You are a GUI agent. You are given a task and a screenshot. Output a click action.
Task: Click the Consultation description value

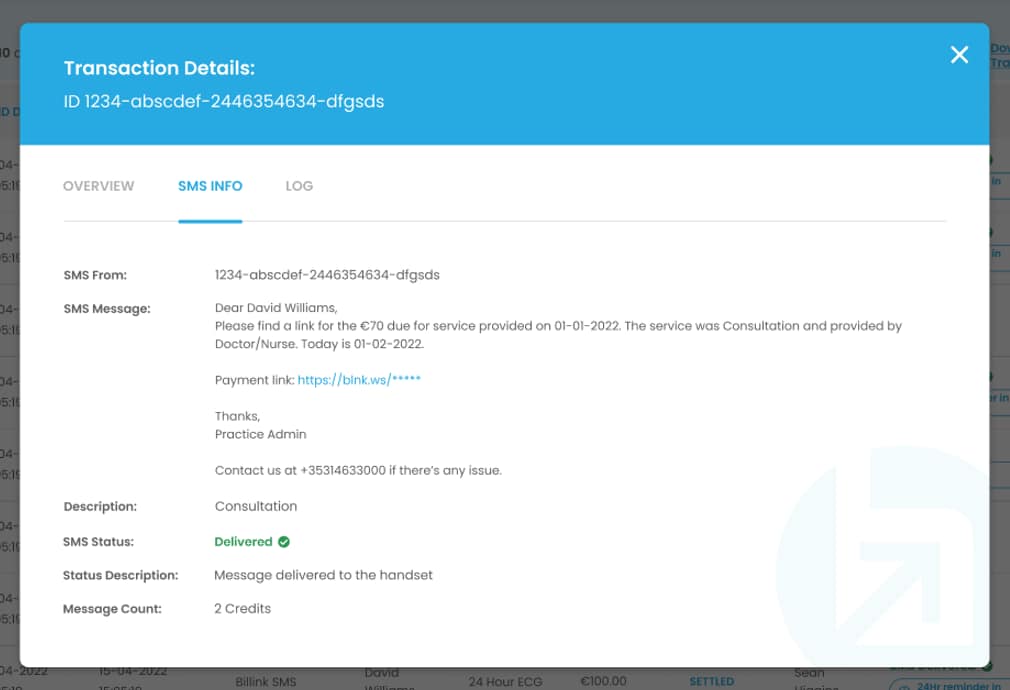(x=256, y=507)
